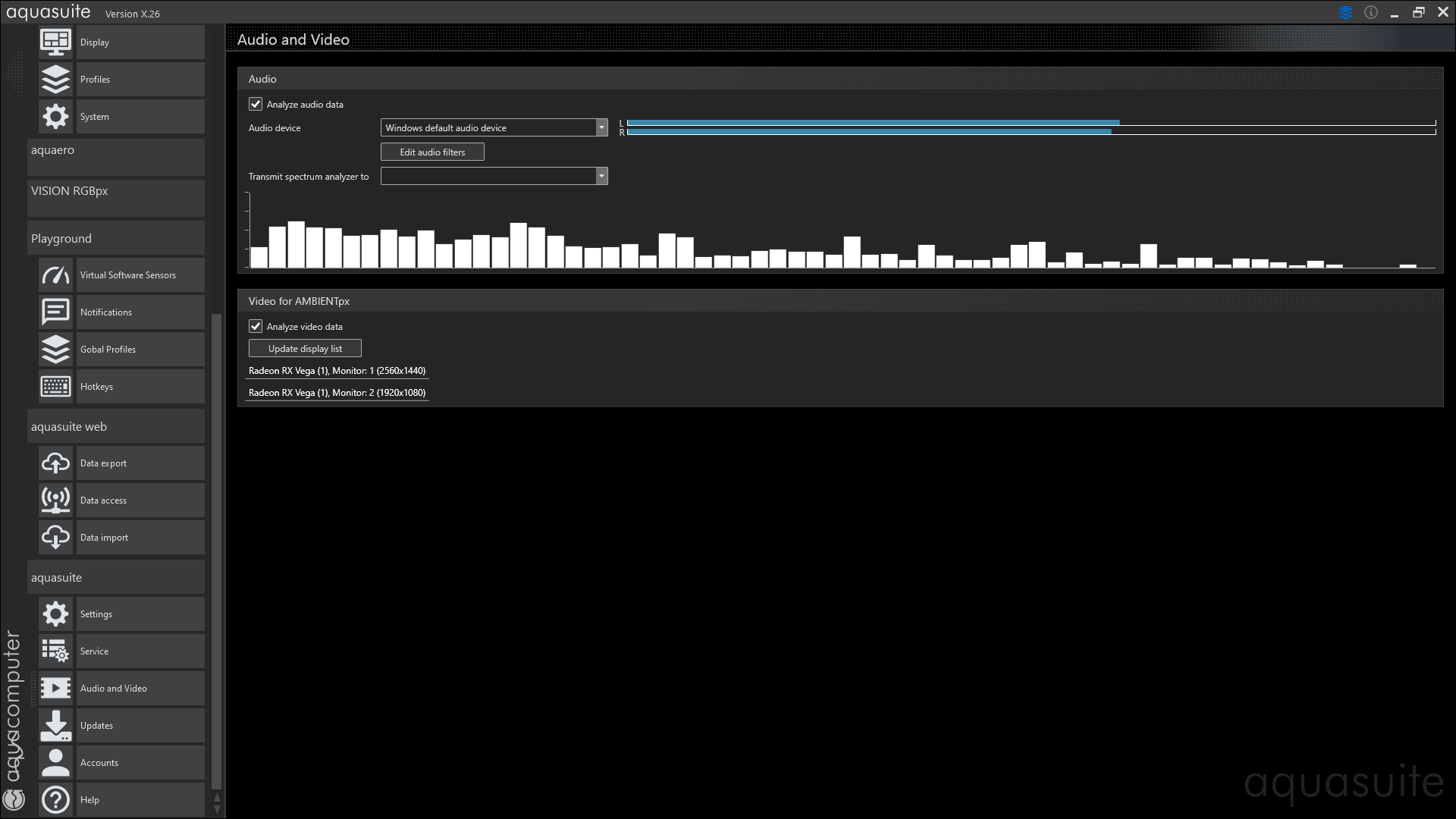This screenshot has height=819, width=1456.
Task: Open the Display page icon
Action: pyautogui.click(x=55, y=42)
